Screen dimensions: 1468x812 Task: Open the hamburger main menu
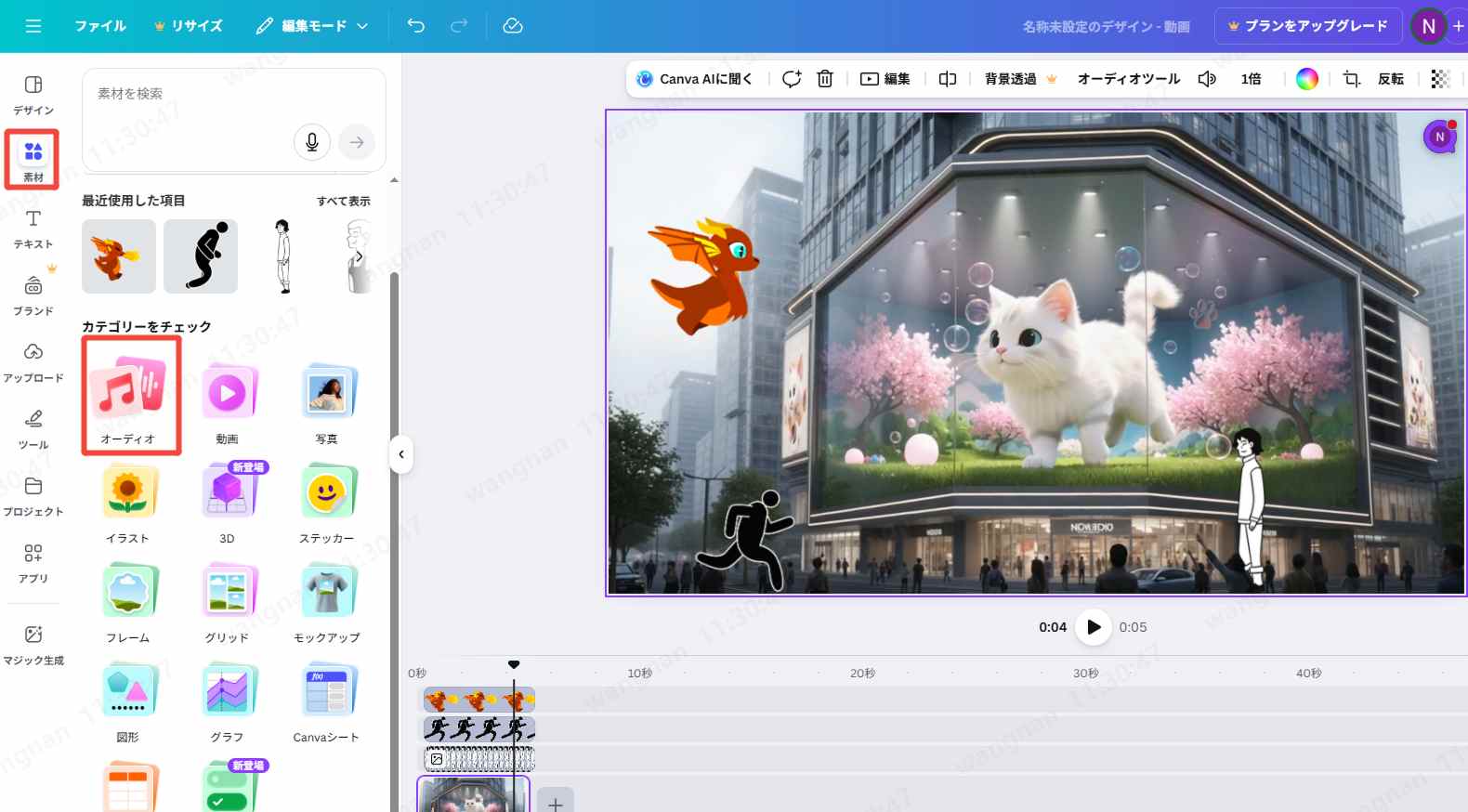tap(33, 26)
